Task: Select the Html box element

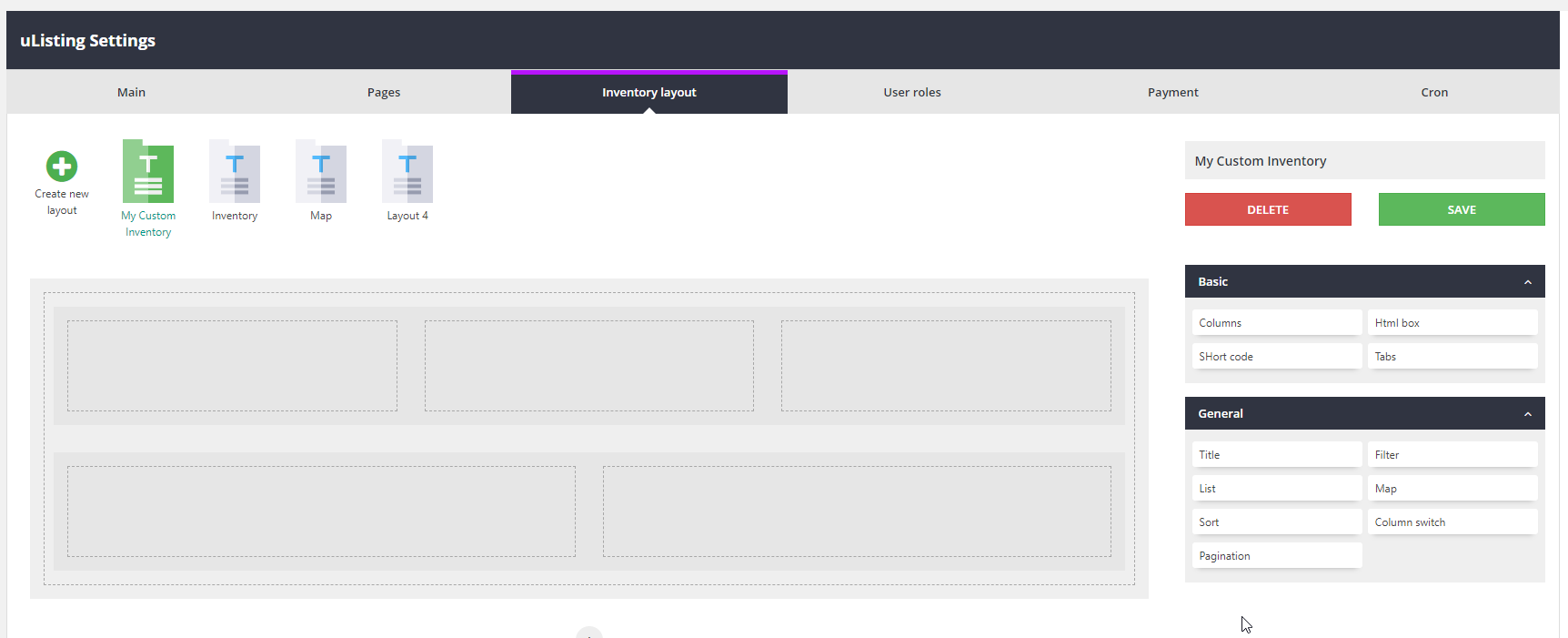Action: [x=1452, y=323]
